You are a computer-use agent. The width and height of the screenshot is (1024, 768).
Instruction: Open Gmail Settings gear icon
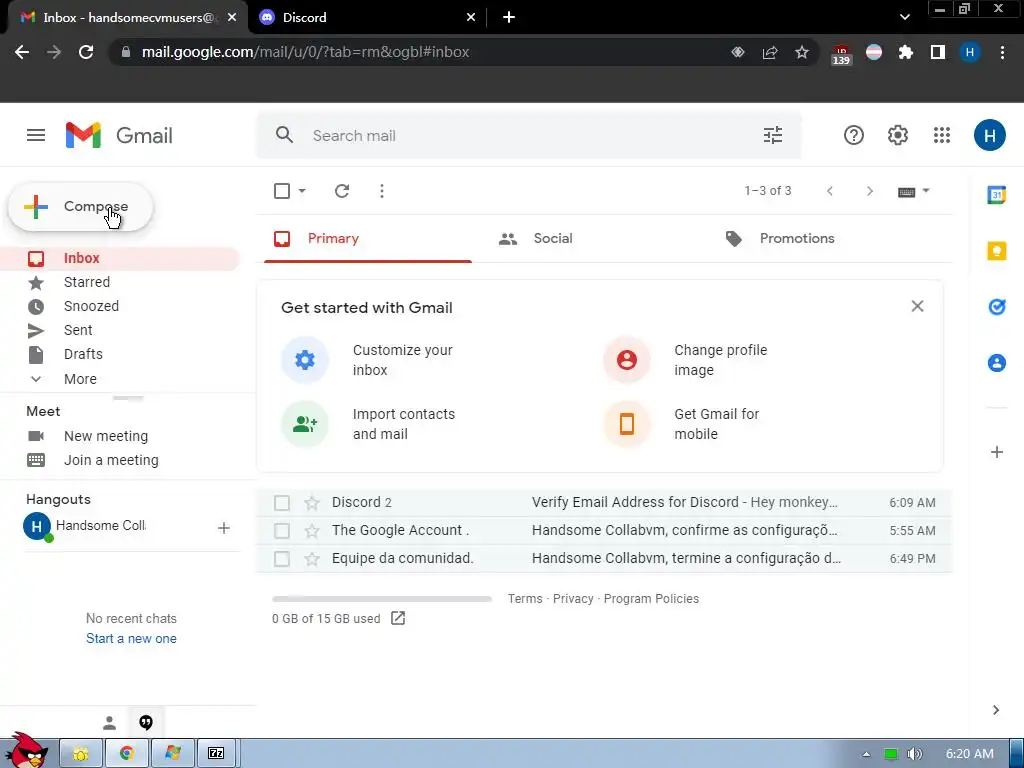click(x=897, y=135)
